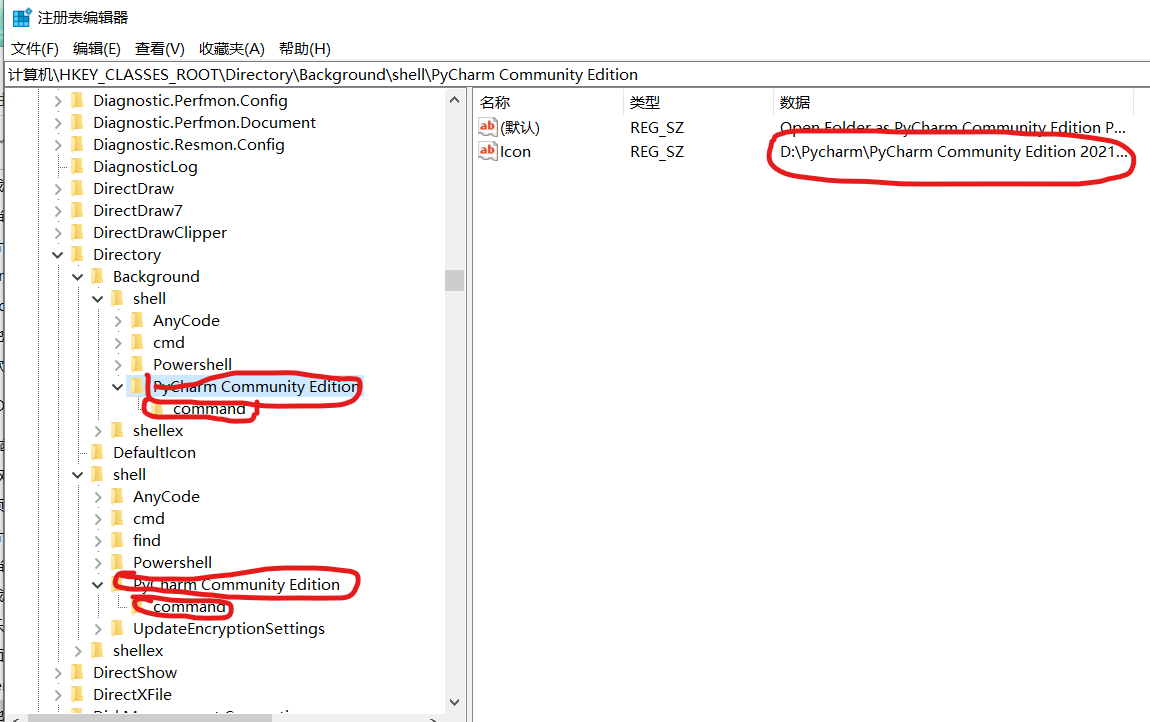Image resolution: width=1150 pixels, height=722 pixels.
Task: Open the 收藏夹(A) menu
Action: click(x=232, y=49)
